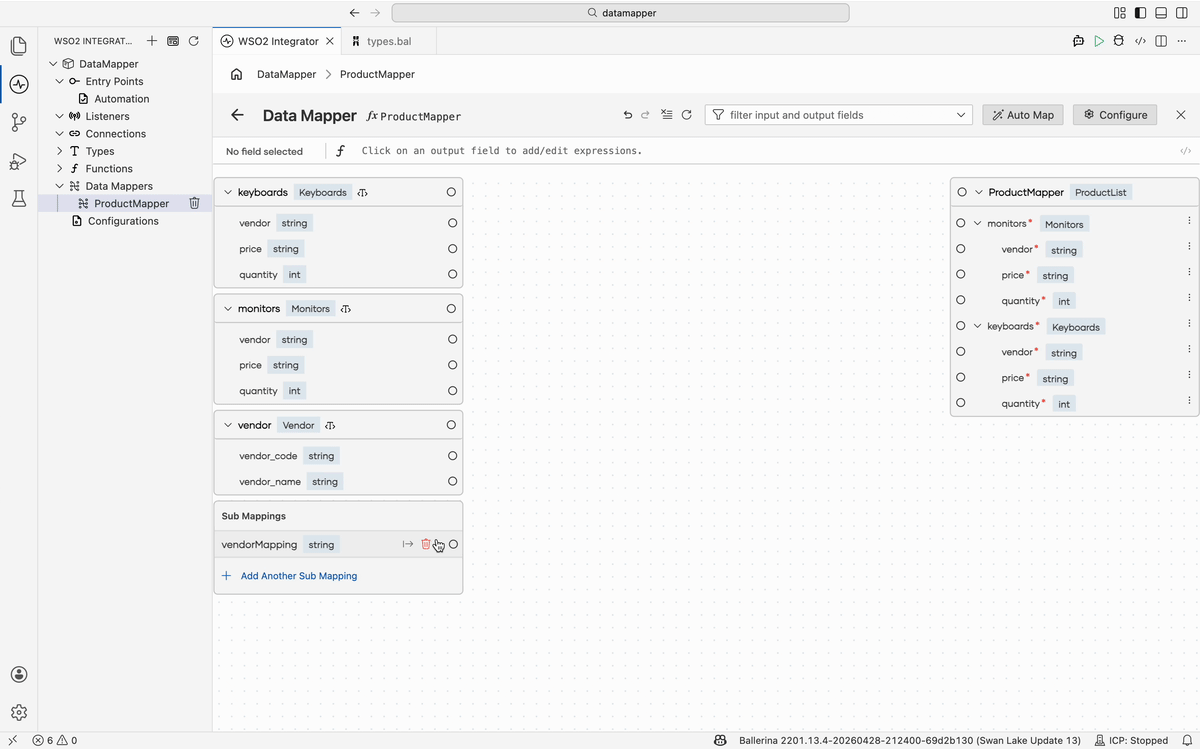Go back using the arrow beside Data Mapper
Viewport: 1200px width, 749px height.
click(x=237, y=115)
